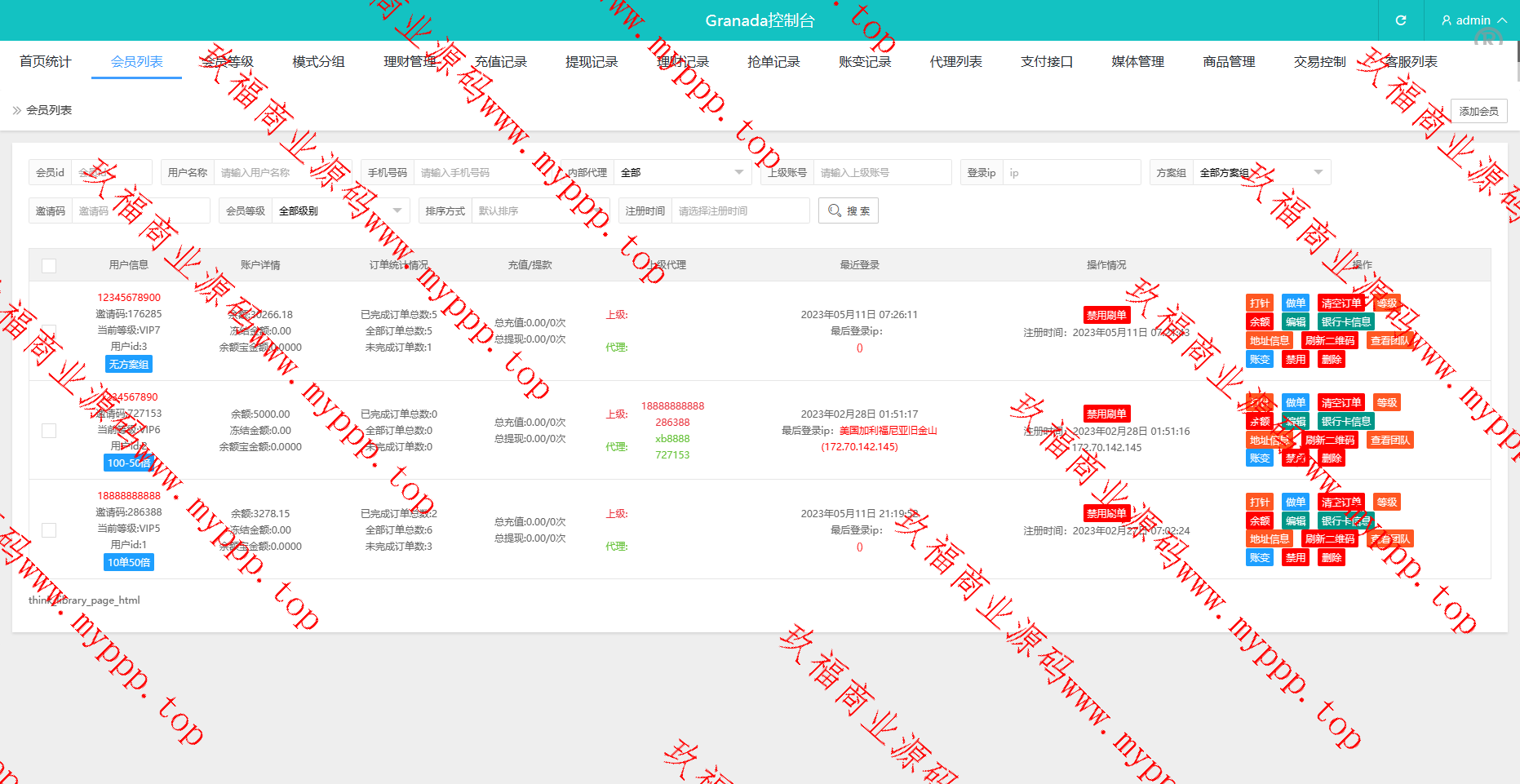Image resolution: width=1520 pixels, height=784 pixels.
Task: Delete user 12345678900 with 删除 button
Action: [x=1332, y=360]
